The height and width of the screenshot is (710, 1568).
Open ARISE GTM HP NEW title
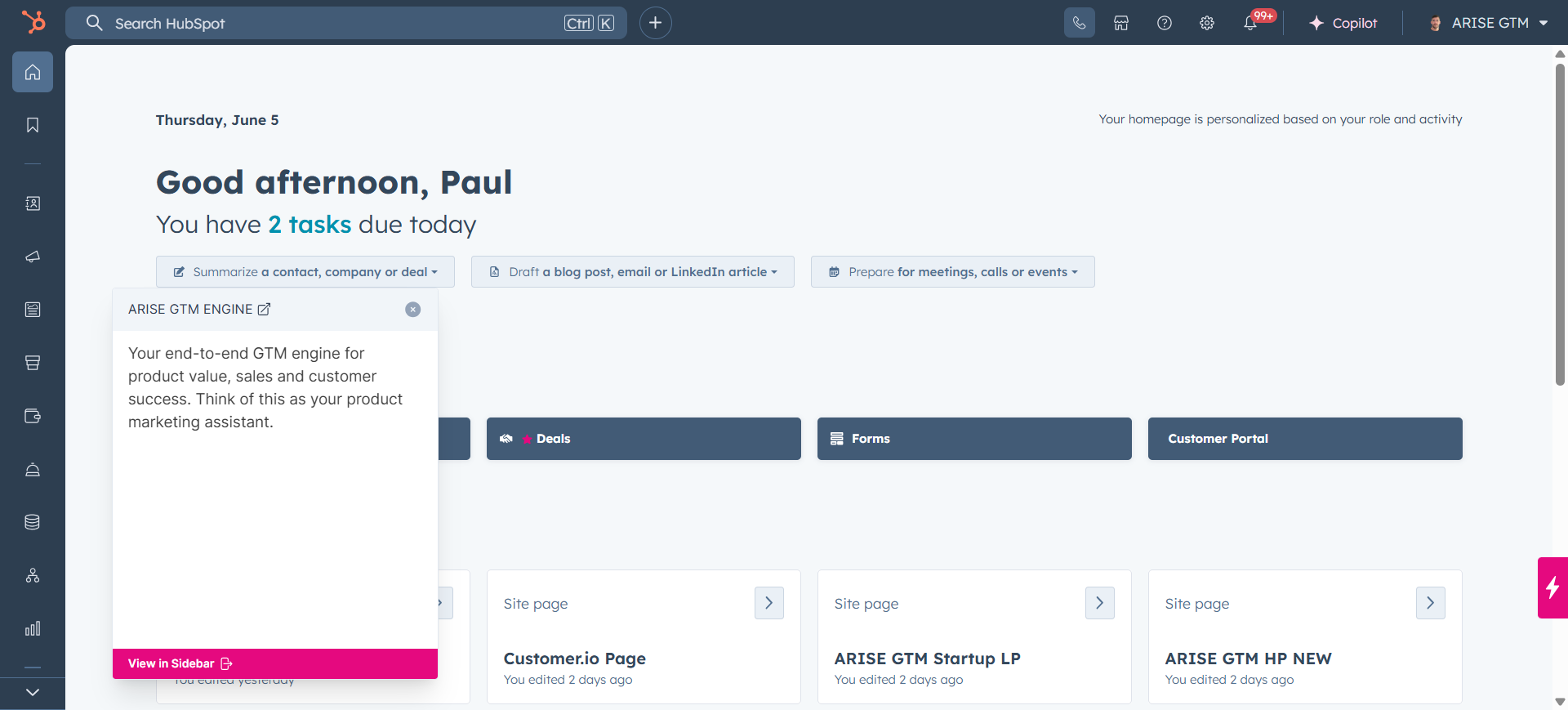point(1249,659)
